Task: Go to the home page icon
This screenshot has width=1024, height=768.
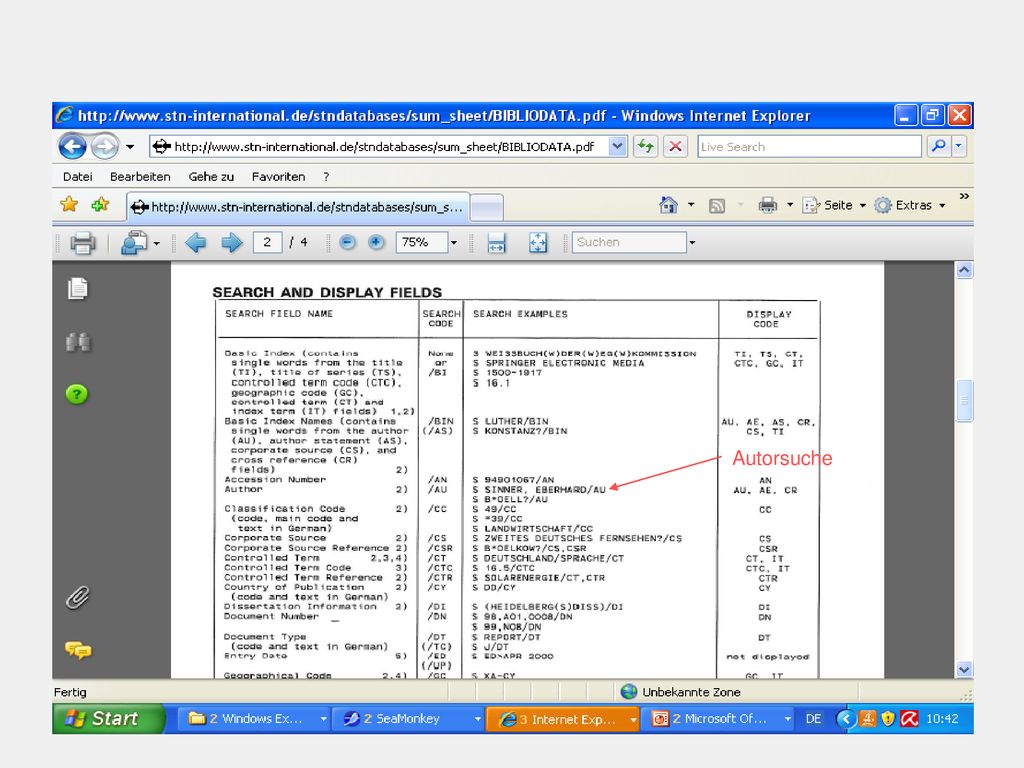Action: click(668, 205)
